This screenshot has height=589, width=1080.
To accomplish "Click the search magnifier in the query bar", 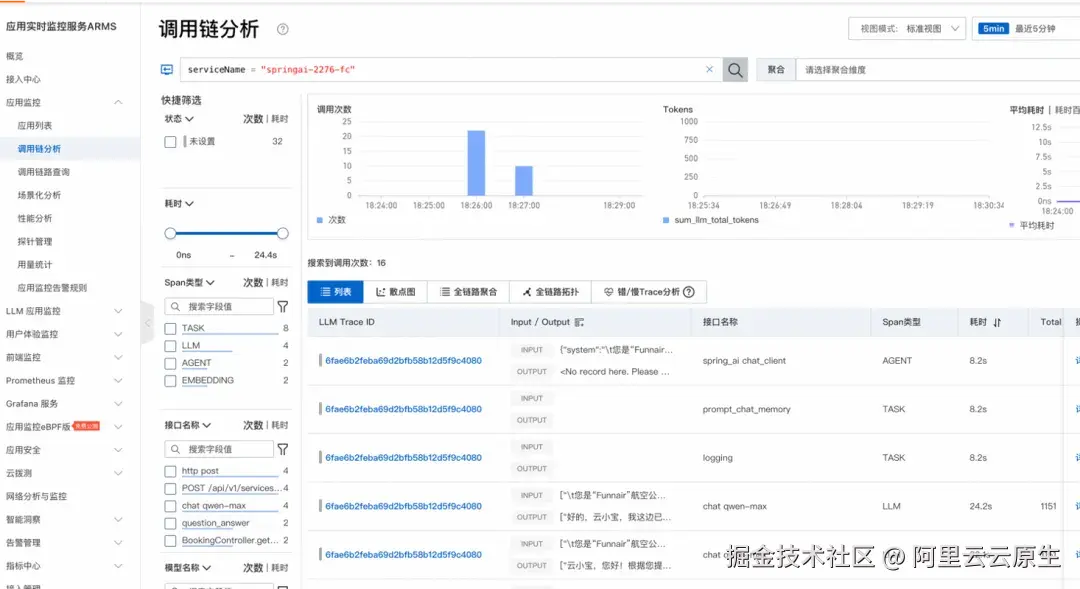I will pyautogui.click(x=734, y=71).
